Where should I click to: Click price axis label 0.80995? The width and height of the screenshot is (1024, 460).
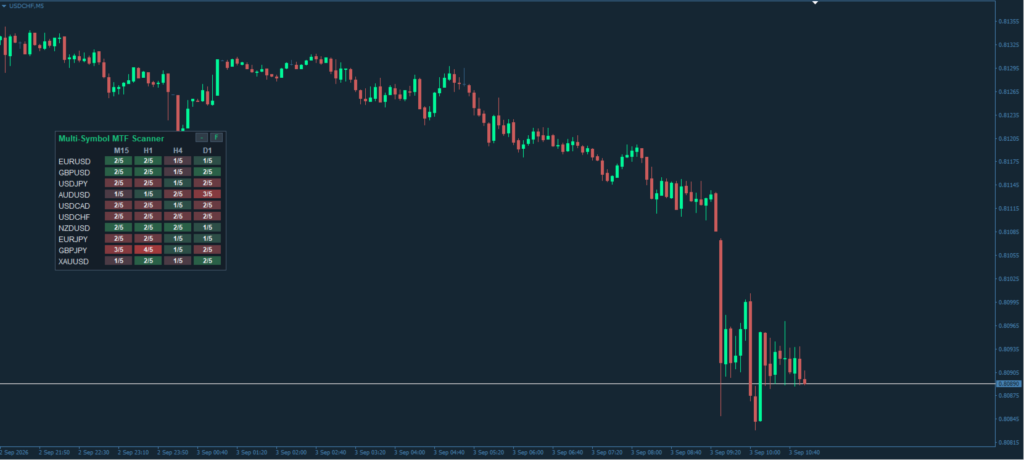[1010, 302]
